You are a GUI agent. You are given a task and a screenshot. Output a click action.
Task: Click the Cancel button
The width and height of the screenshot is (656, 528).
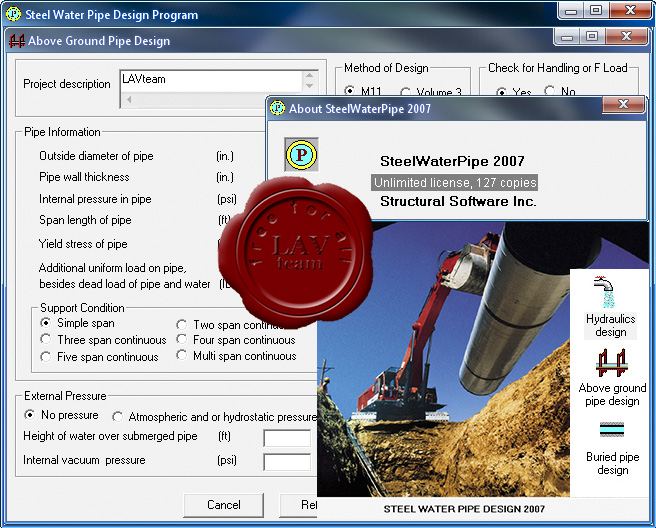coord(223,505)
